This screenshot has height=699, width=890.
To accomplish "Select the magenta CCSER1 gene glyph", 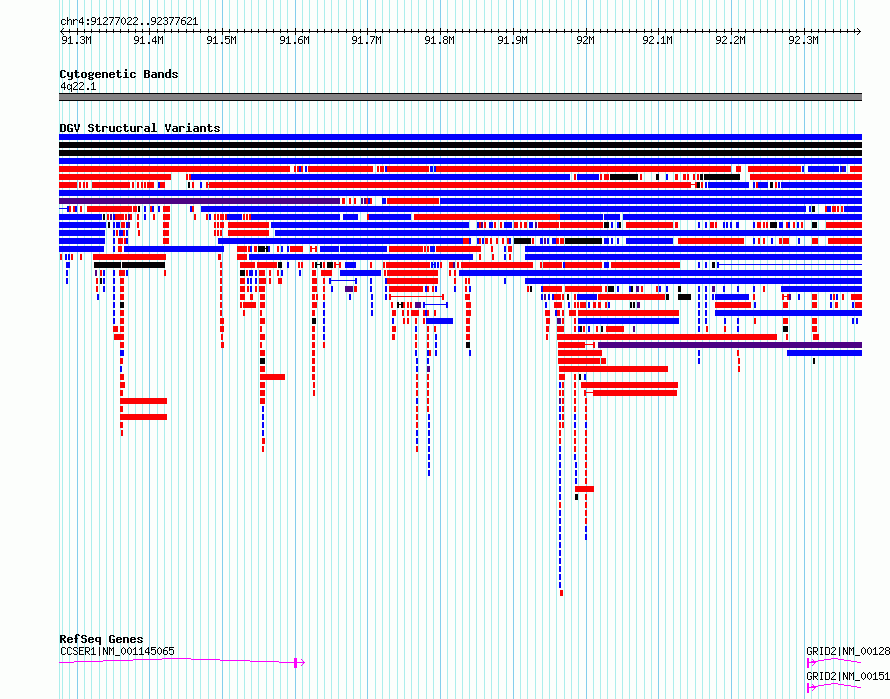I will click(182, 661).
